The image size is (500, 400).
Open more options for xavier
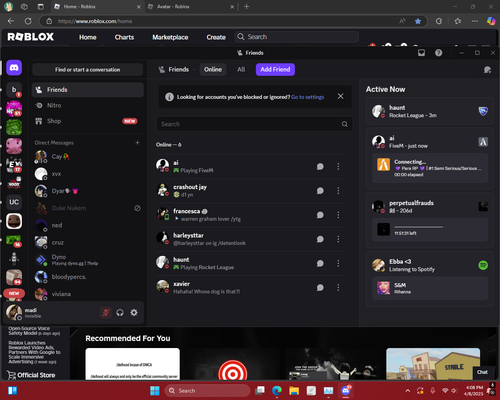coord(338,287)
